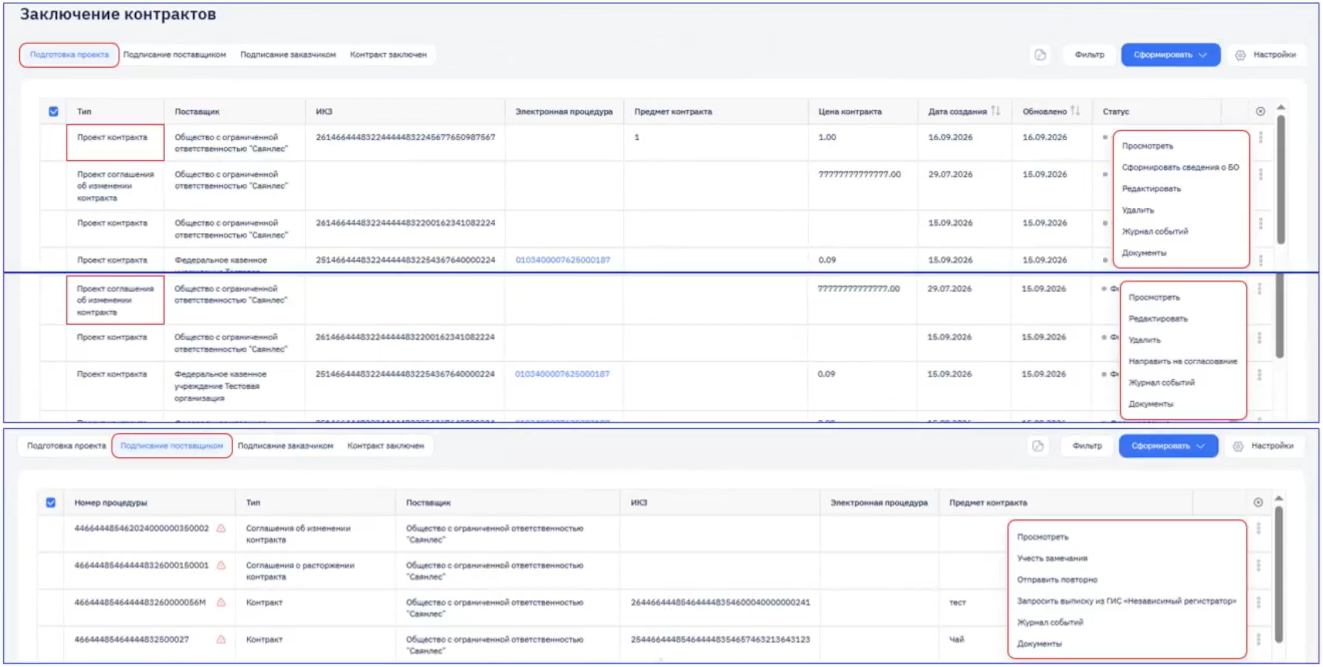Click warning icon beside procedure ending 150001
The height and width of the screenshot is (667, 1323).
[x=221, y=565]
